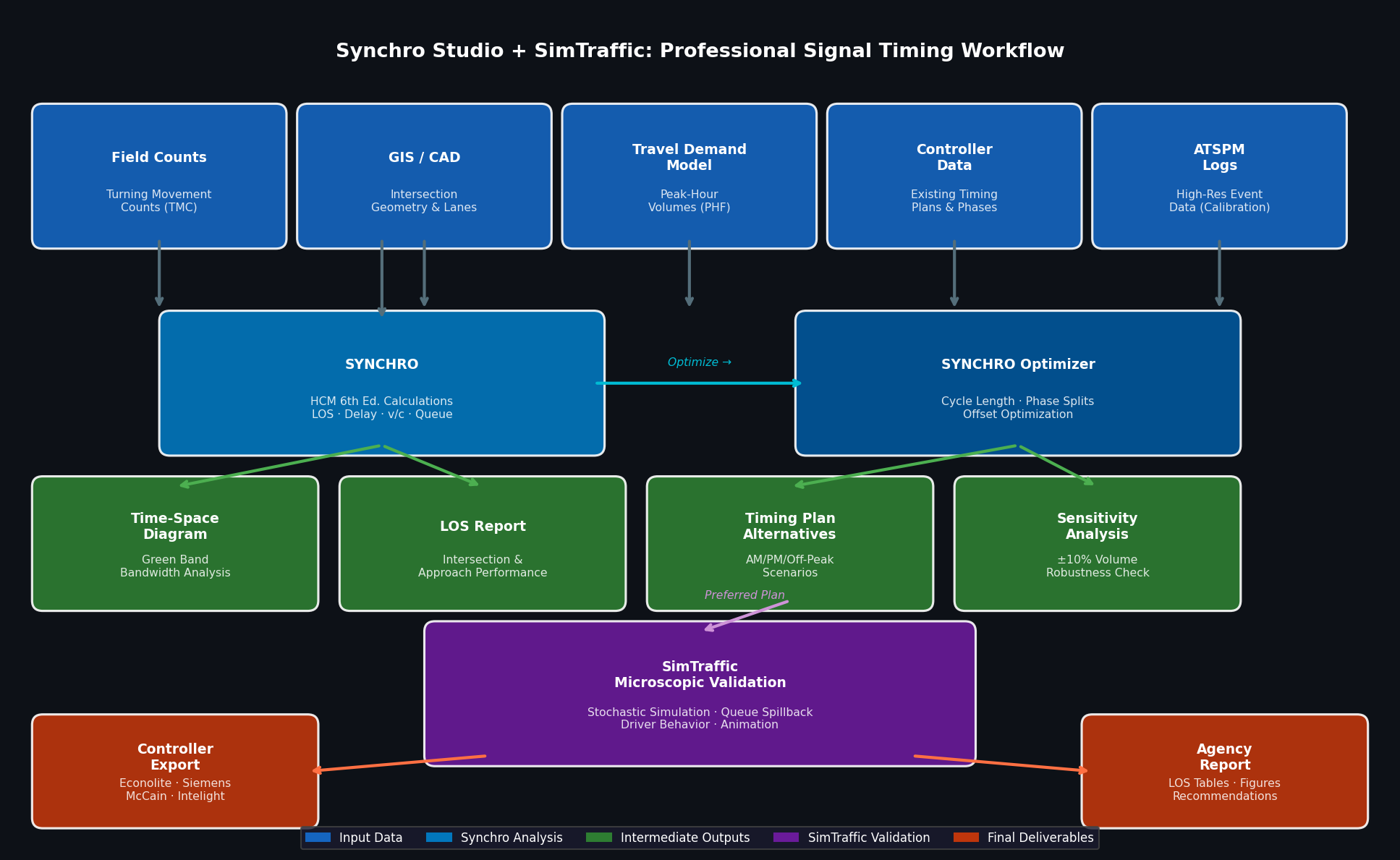Image resolution: width=1400 pixels, height=860 pixels.
Task: Click 'LOS · Delay · v/c · Queue' text
Action: 382,414
